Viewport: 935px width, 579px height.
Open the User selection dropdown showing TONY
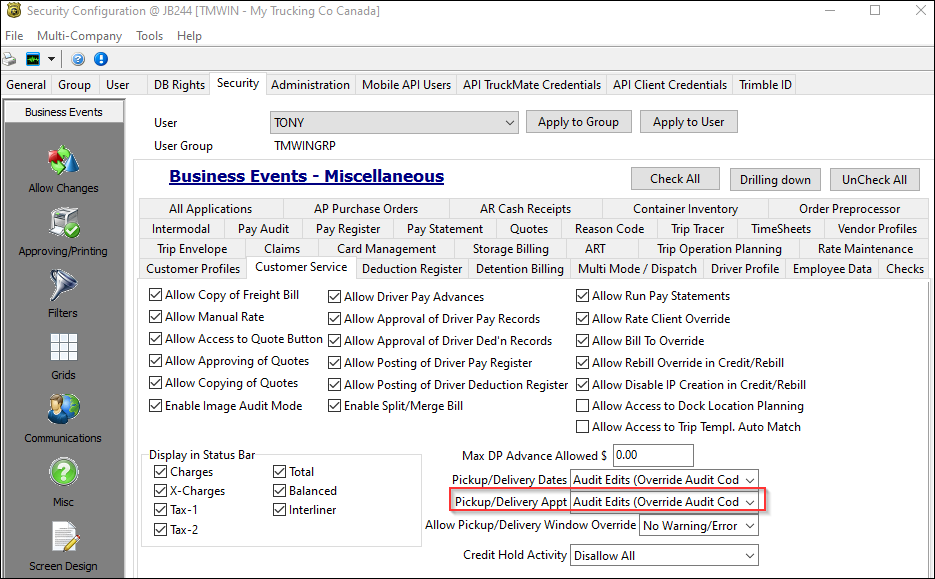click(508, 120)
